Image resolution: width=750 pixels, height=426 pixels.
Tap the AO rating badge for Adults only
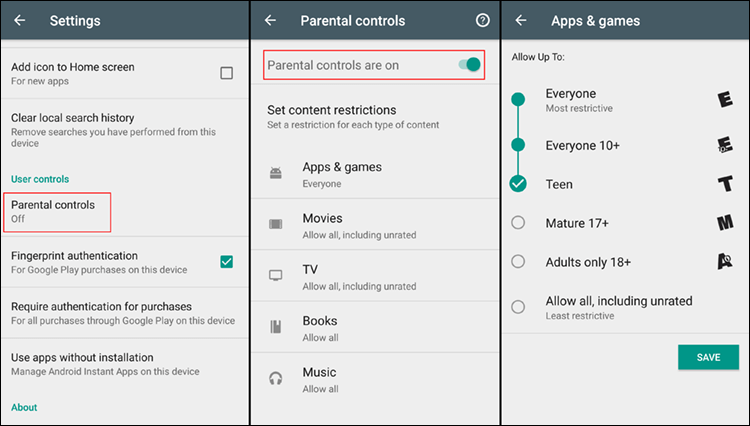point(725,262)
